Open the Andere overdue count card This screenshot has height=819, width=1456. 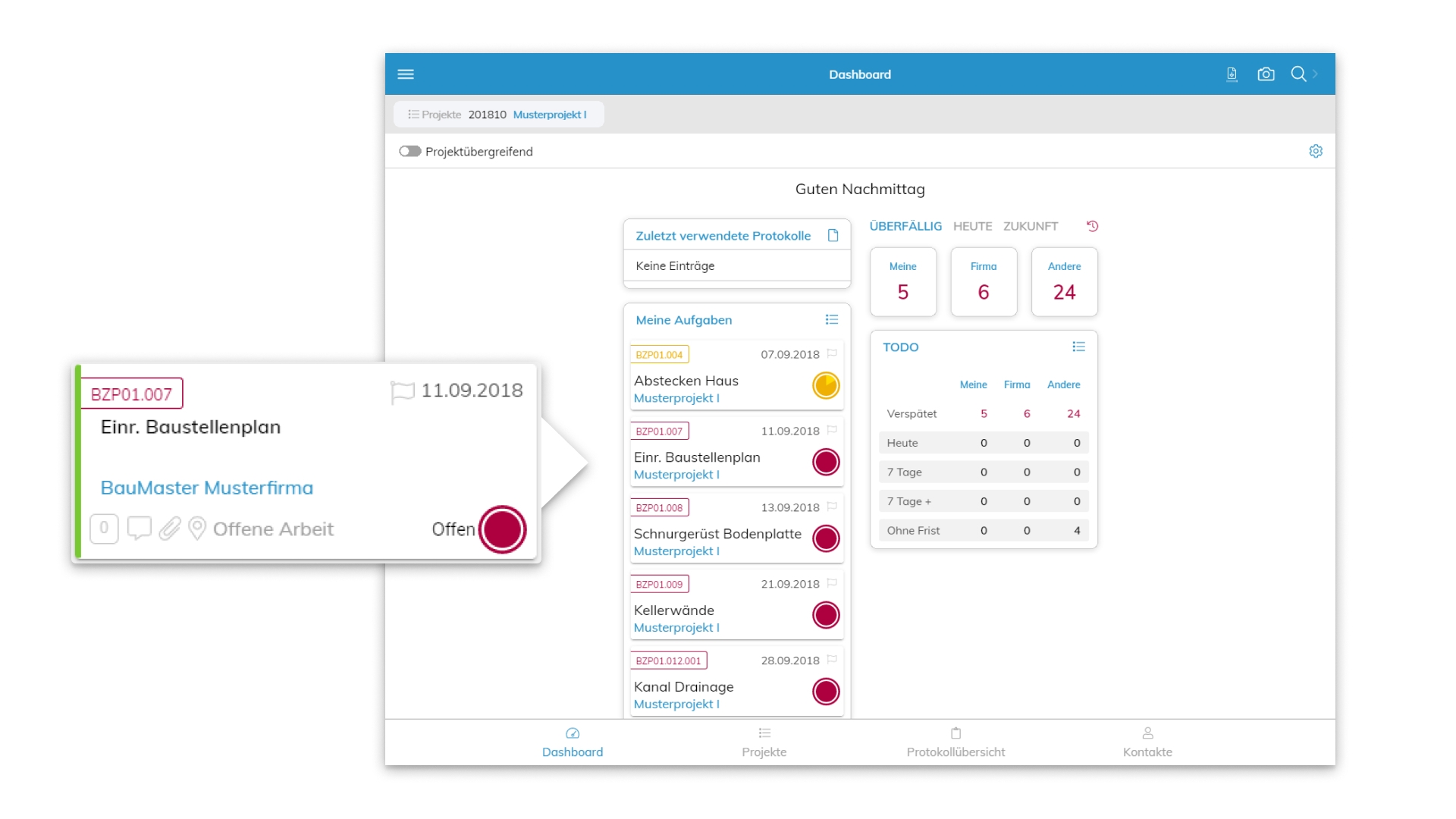[1064, 282]
